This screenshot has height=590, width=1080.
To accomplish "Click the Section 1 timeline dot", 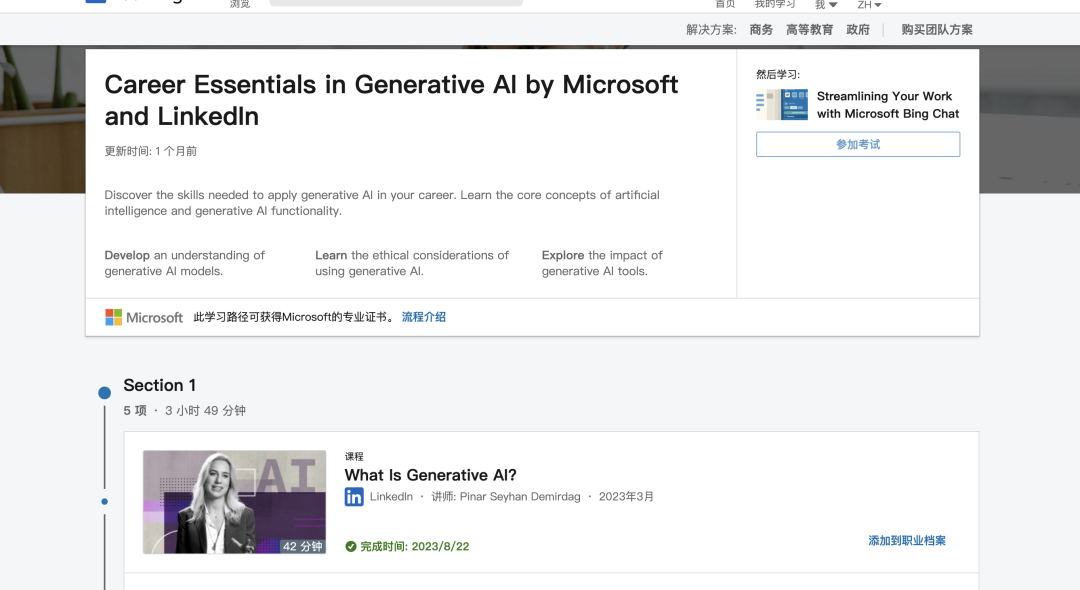I will (104, 392).
